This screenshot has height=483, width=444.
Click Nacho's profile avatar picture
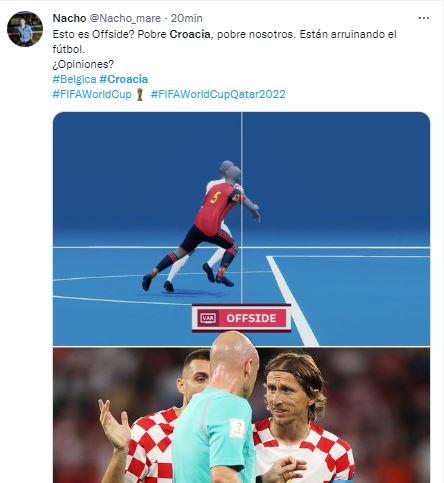point(25,29)
